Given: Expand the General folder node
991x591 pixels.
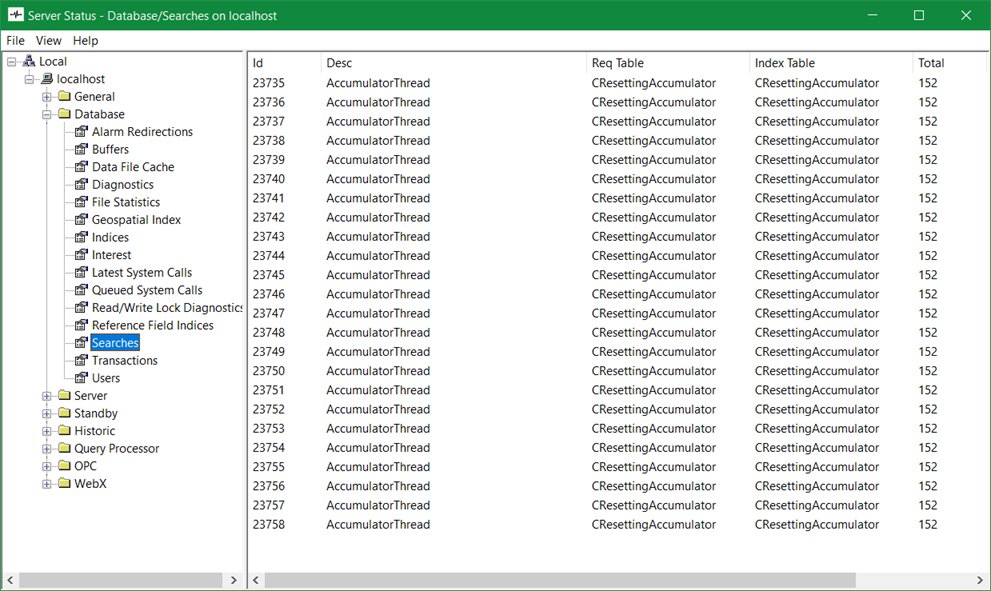Looking at the screenshot, I should pyautogui.click(x=47, y=97).
